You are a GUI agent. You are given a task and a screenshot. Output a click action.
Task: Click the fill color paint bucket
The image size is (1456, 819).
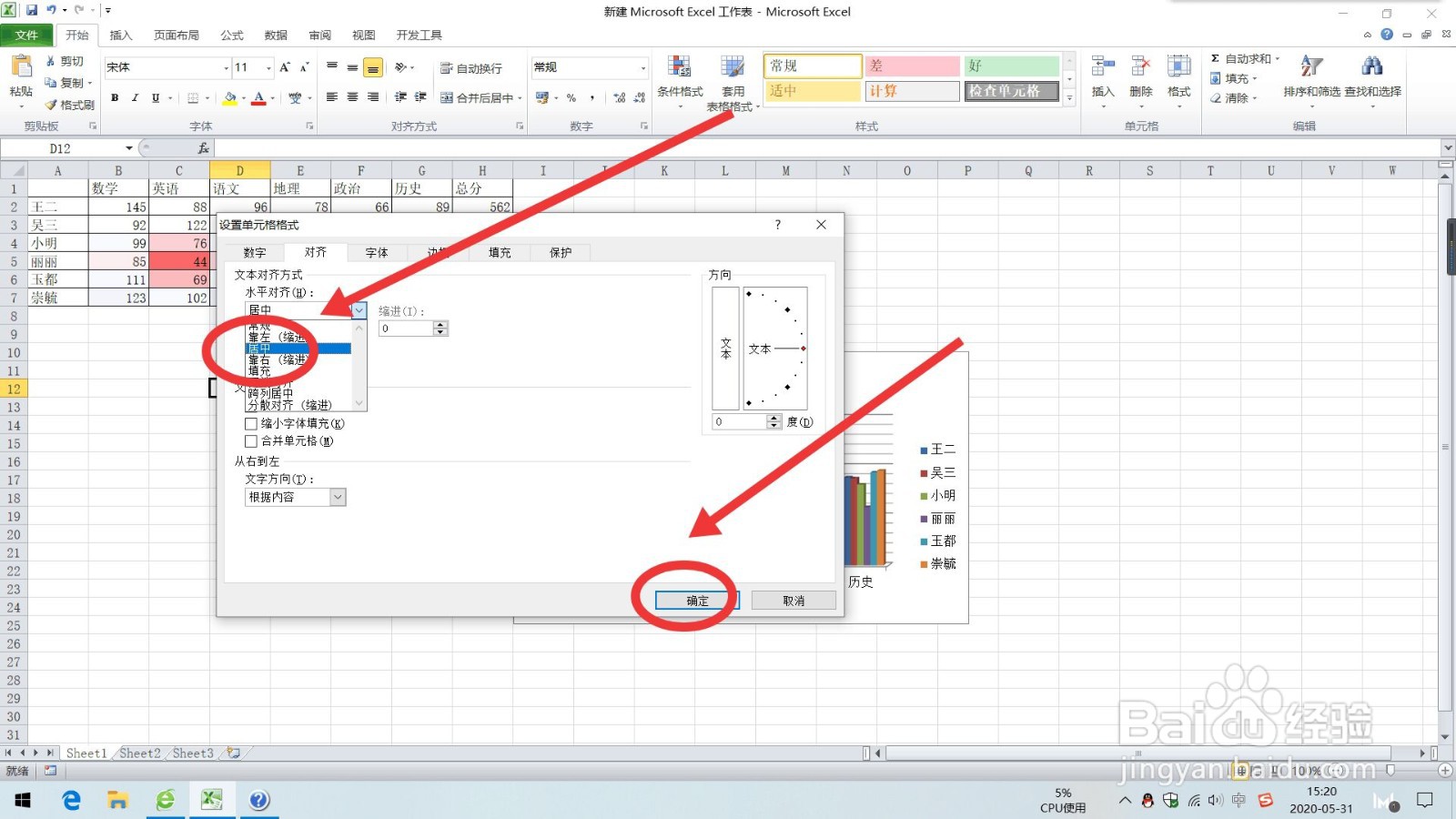coord(230,97)
